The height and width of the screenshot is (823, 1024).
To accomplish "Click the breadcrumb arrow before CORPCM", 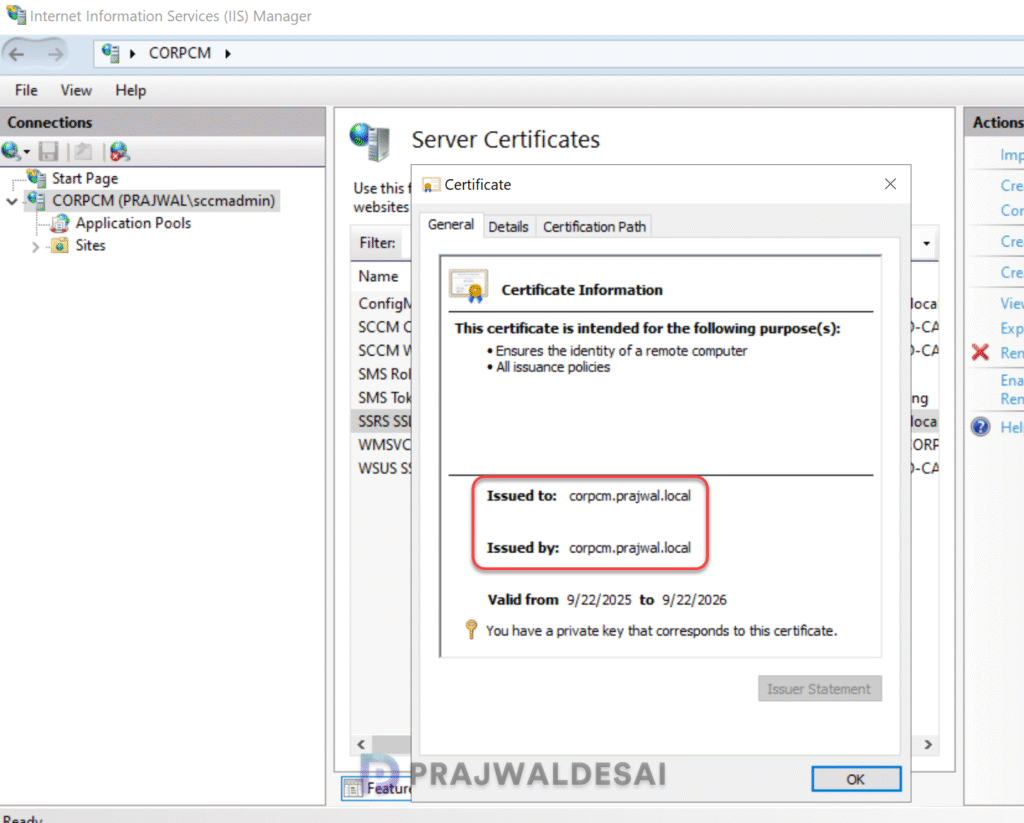I will [133, 54].
